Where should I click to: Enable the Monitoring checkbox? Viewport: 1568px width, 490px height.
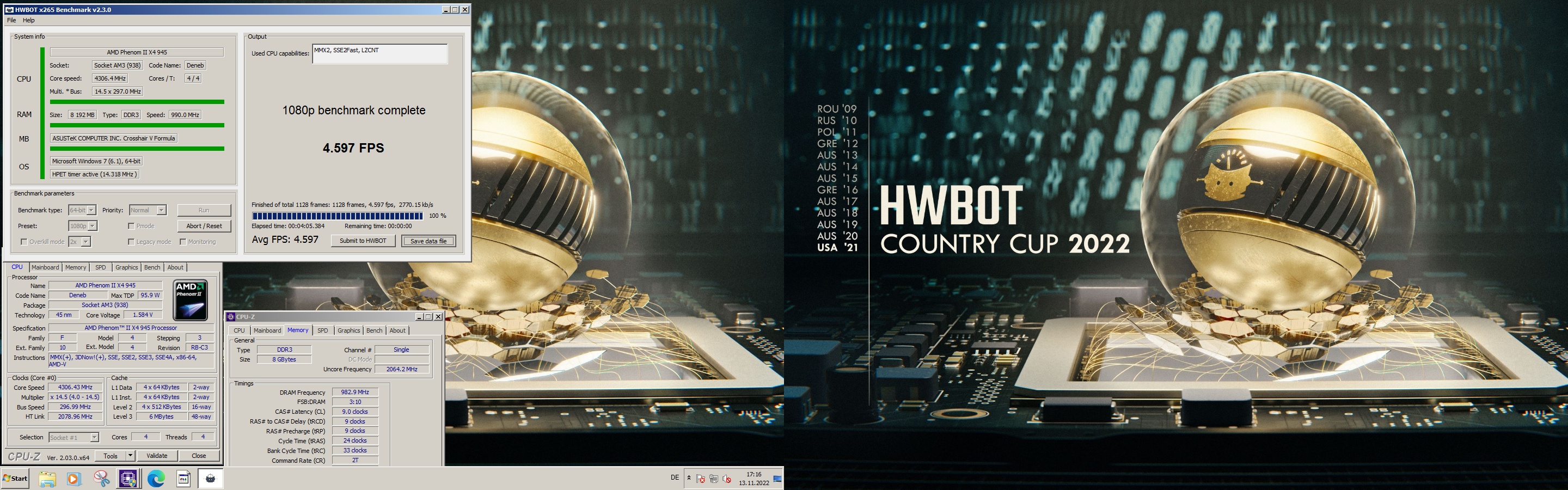[x=182, y=242]
